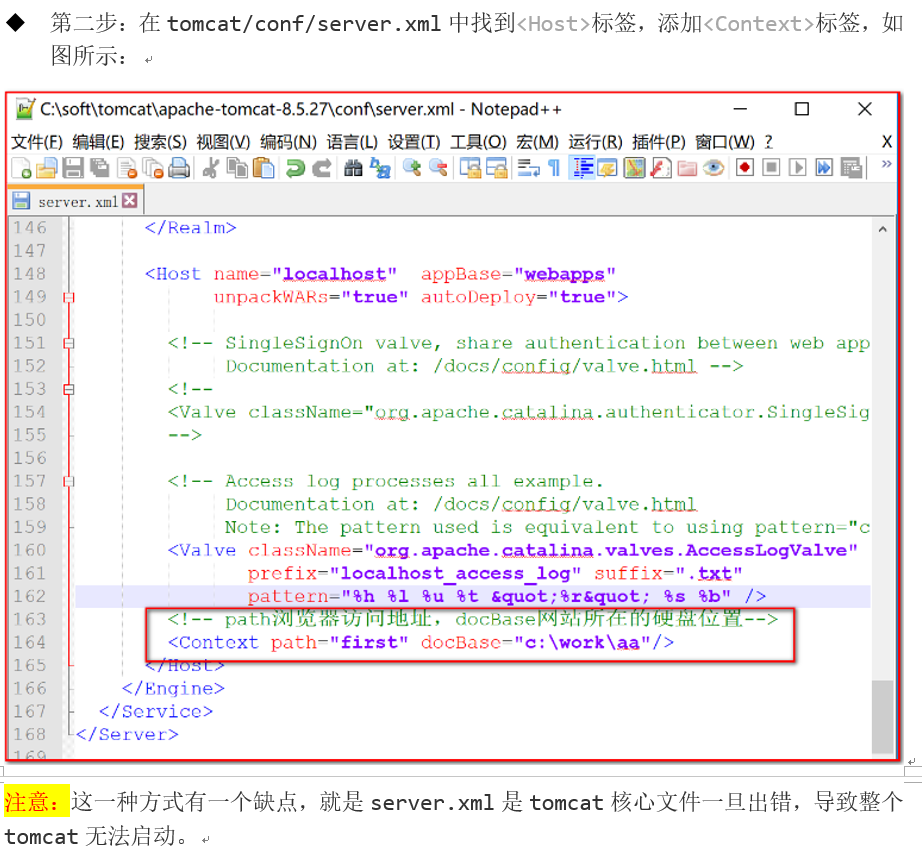The height and width of the screenshot is (858, 922).
Task: Click the New file toolbar icon
Action: (22, 168)
